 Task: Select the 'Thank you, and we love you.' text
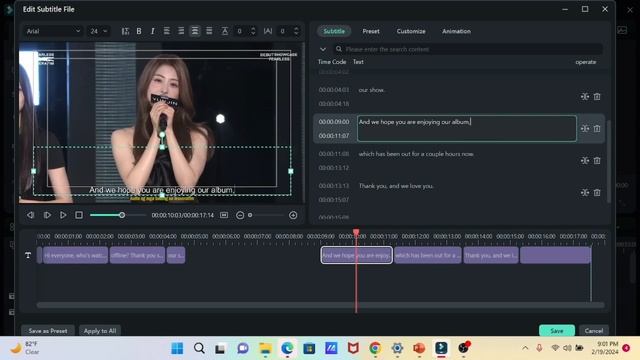click(x=396, y=186)
